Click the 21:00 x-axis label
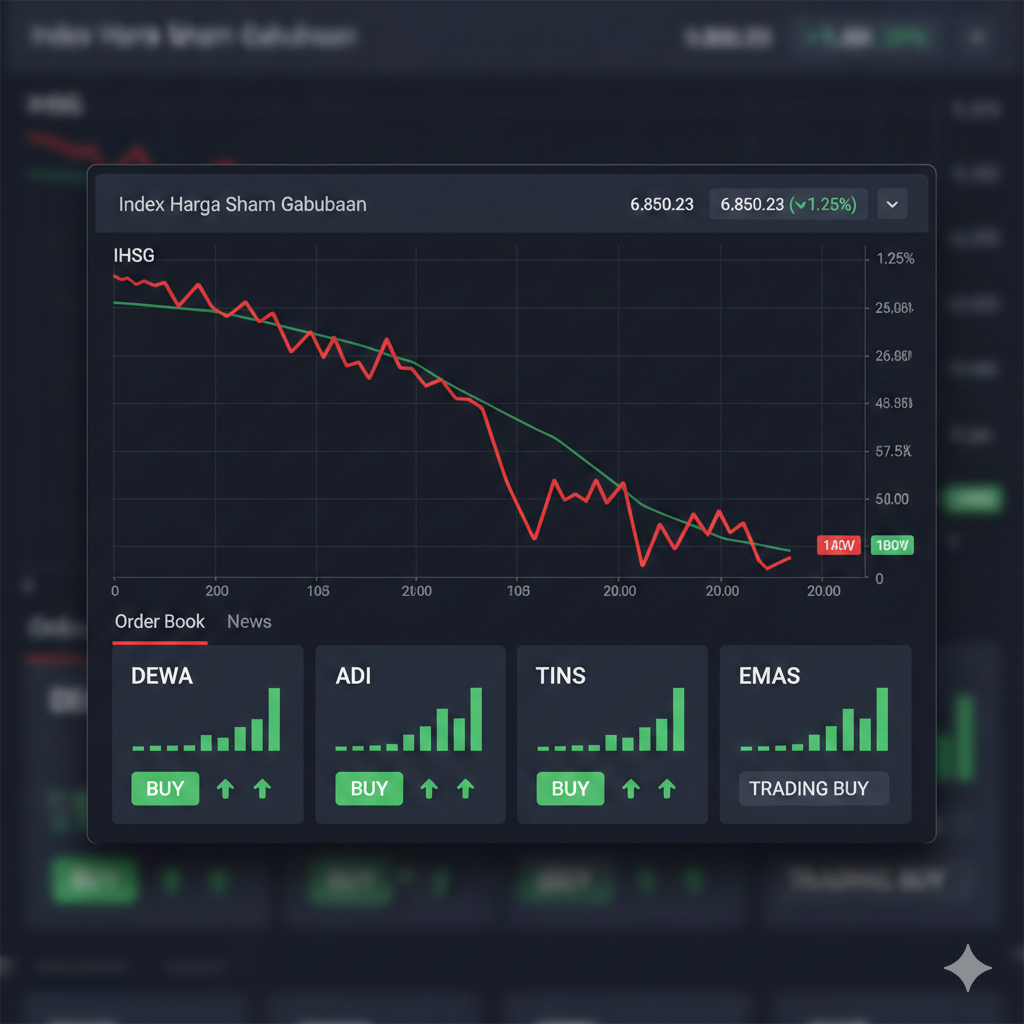The height and width of the screenshot is (1024, 1024). pos(417,591)
